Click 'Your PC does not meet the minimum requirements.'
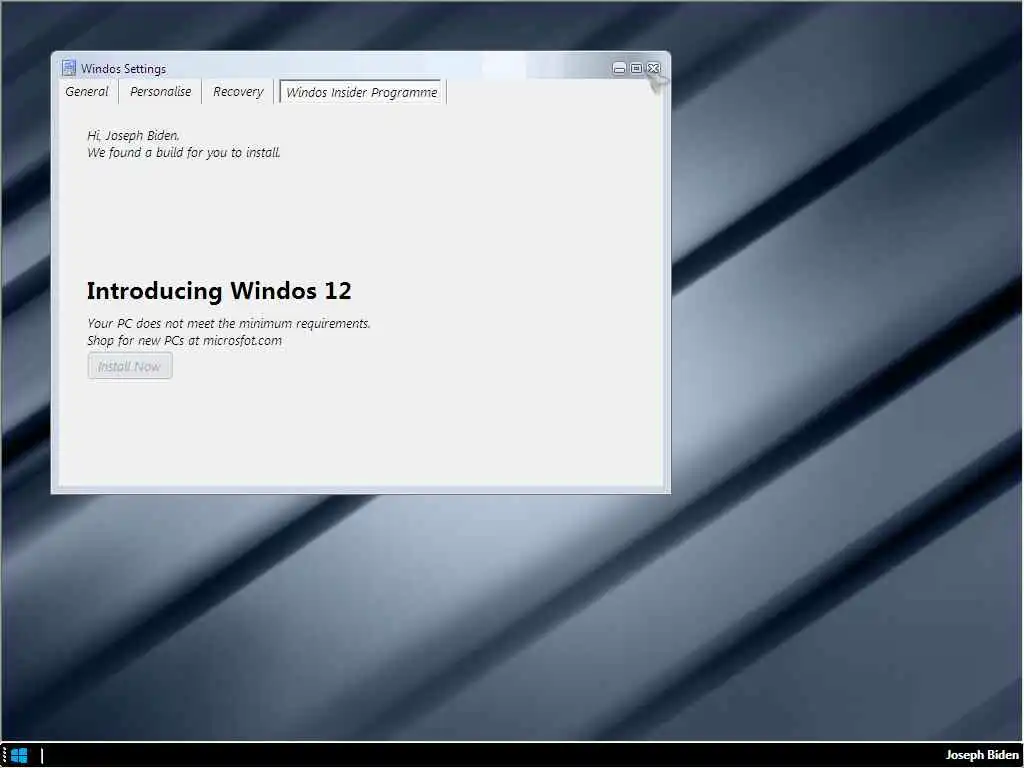The image size is (1024, 768). 229,323
